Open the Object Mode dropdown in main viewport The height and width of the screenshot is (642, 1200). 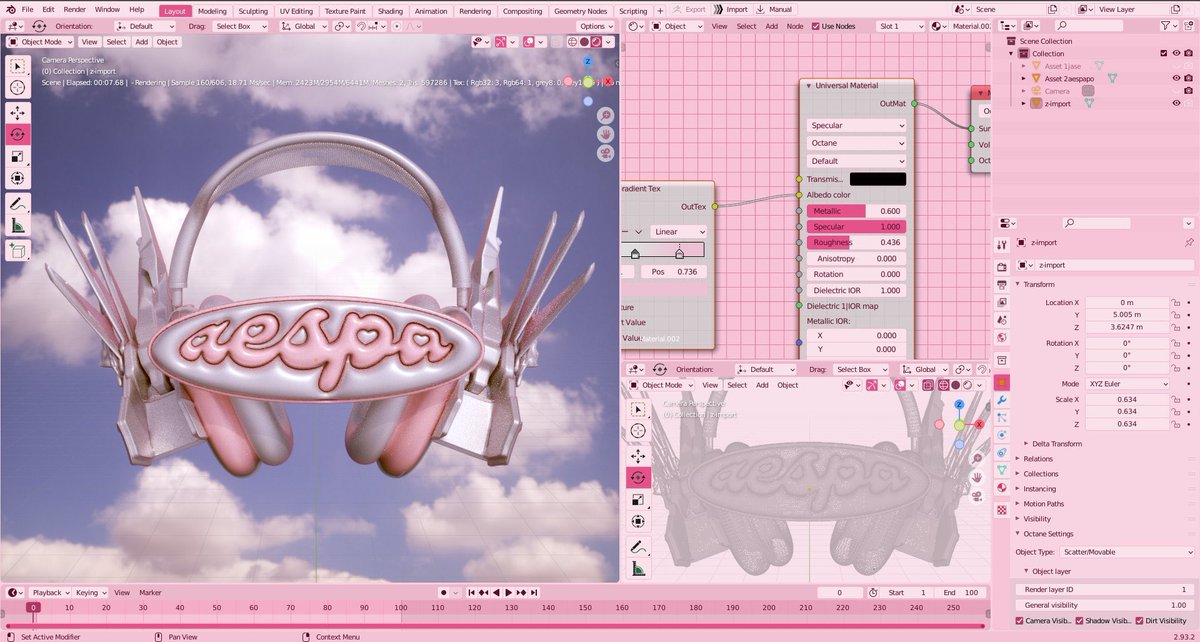point(40,42)
